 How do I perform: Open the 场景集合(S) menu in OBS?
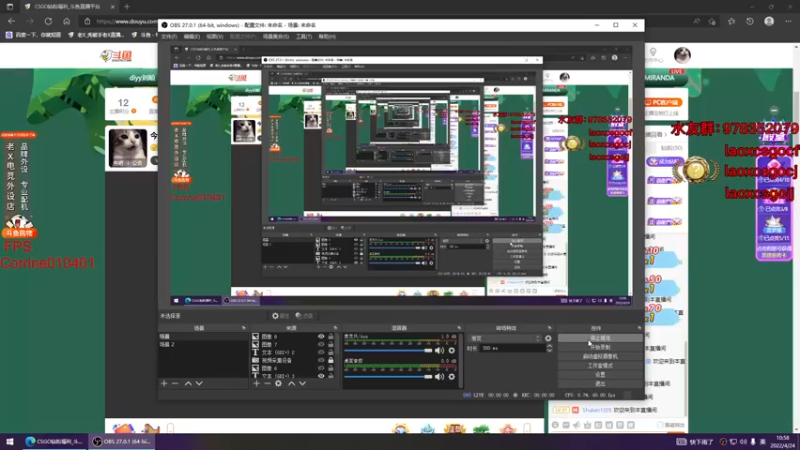pyautogui.click(x=276, y=37)
